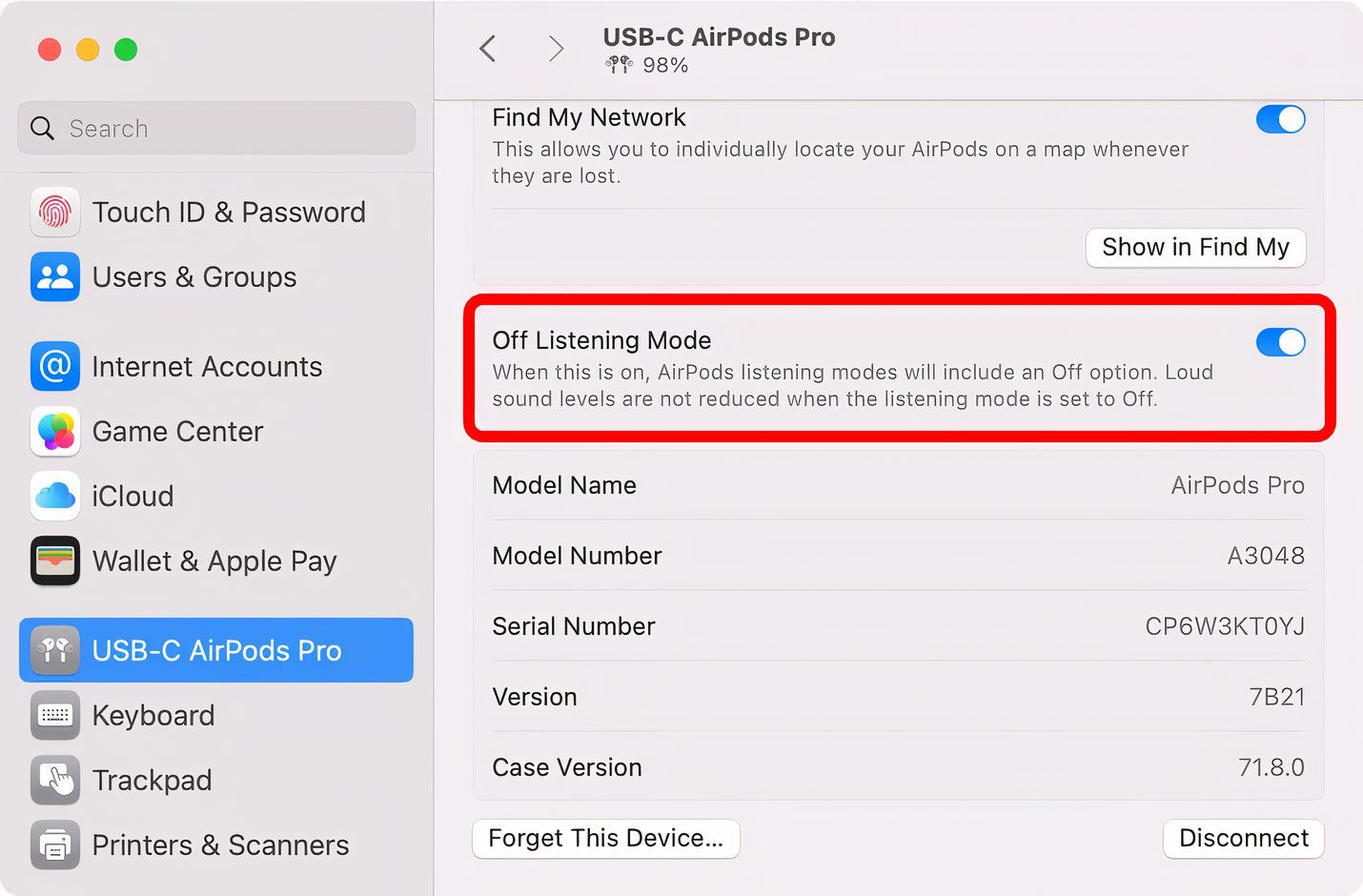Open iCloud settings via the cloud icon

pyautogui.click(x=54, y=496)
